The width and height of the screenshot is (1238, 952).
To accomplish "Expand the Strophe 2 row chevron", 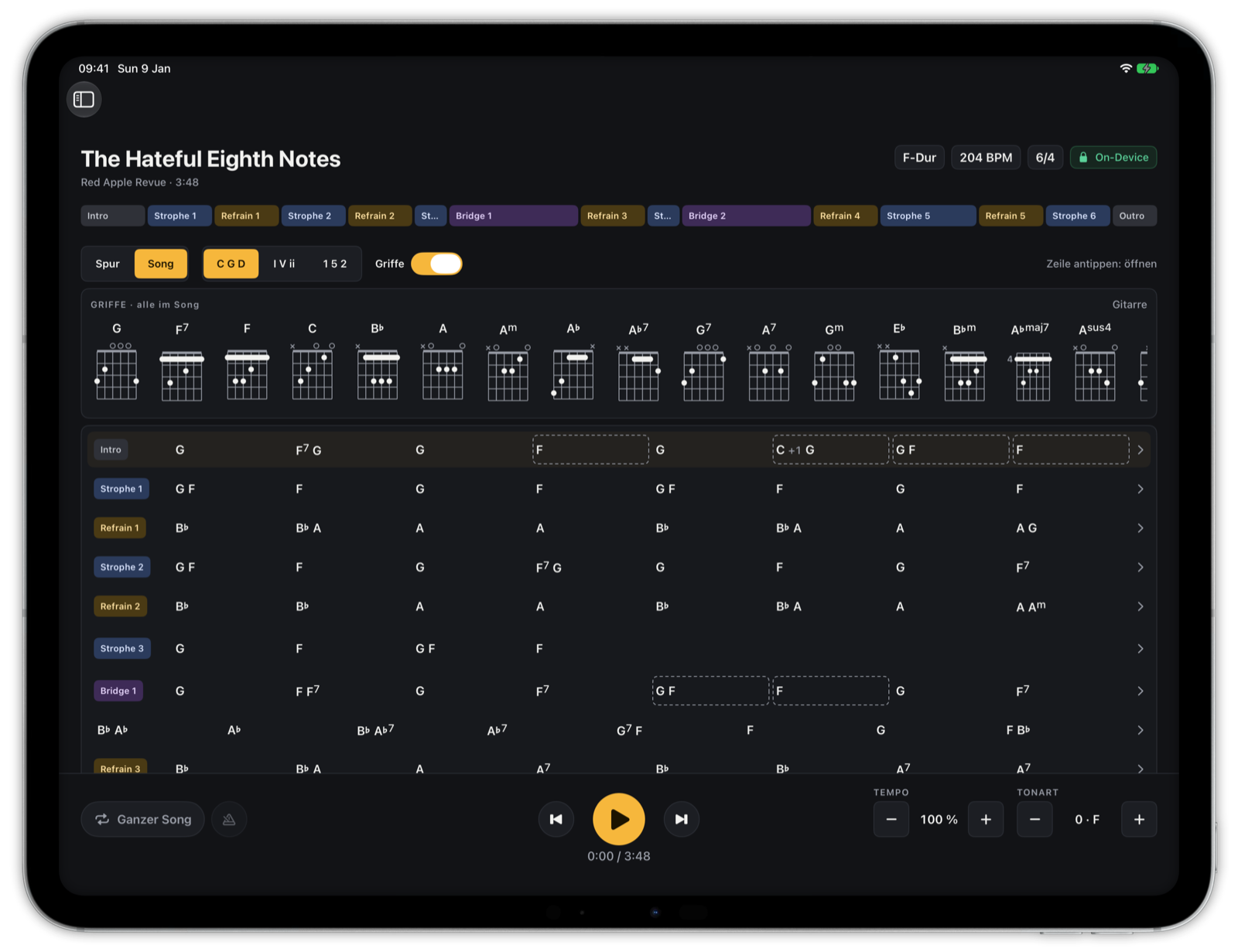I will tap(1140, 567).
